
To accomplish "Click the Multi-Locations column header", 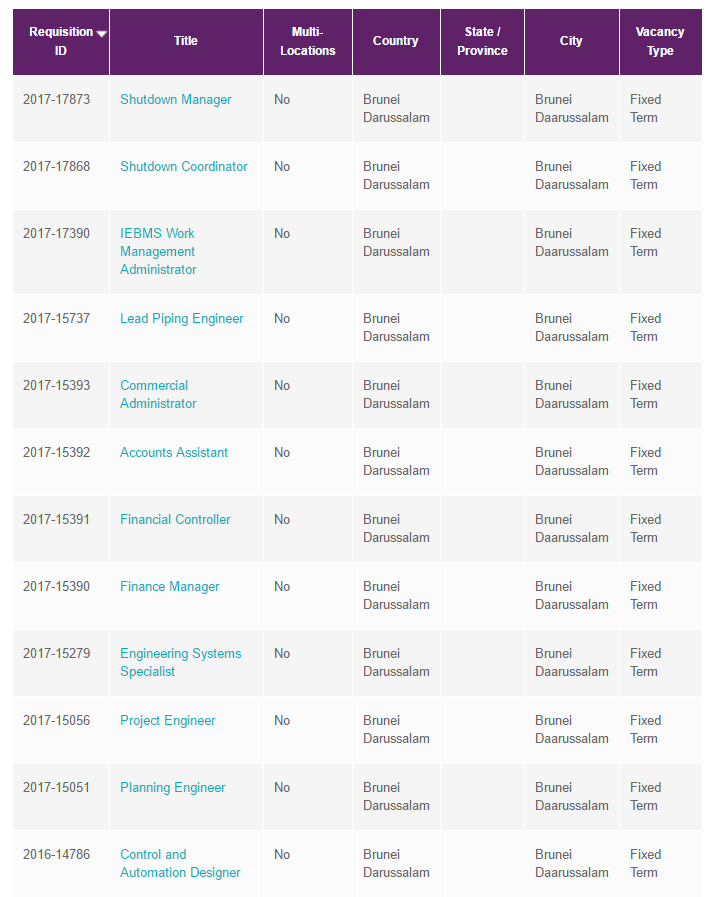I will (x=307, y=41).
